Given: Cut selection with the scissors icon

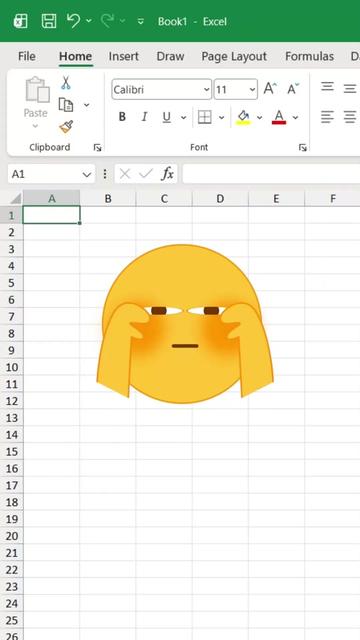Looking at the screenshot, I should coord(65,83).
